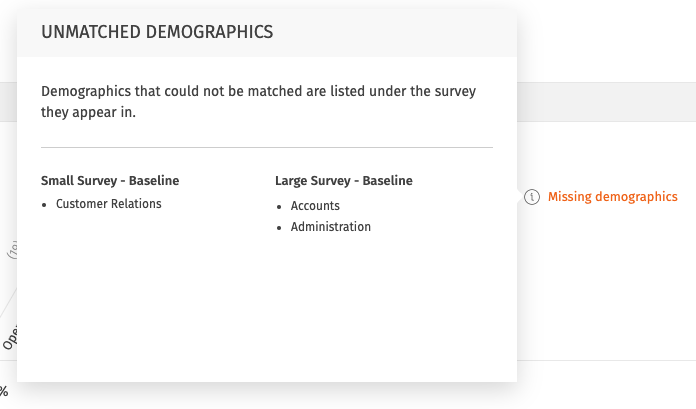
Task: Click the Administration list item
Action: pyautogui.click(x=330, y=227)
